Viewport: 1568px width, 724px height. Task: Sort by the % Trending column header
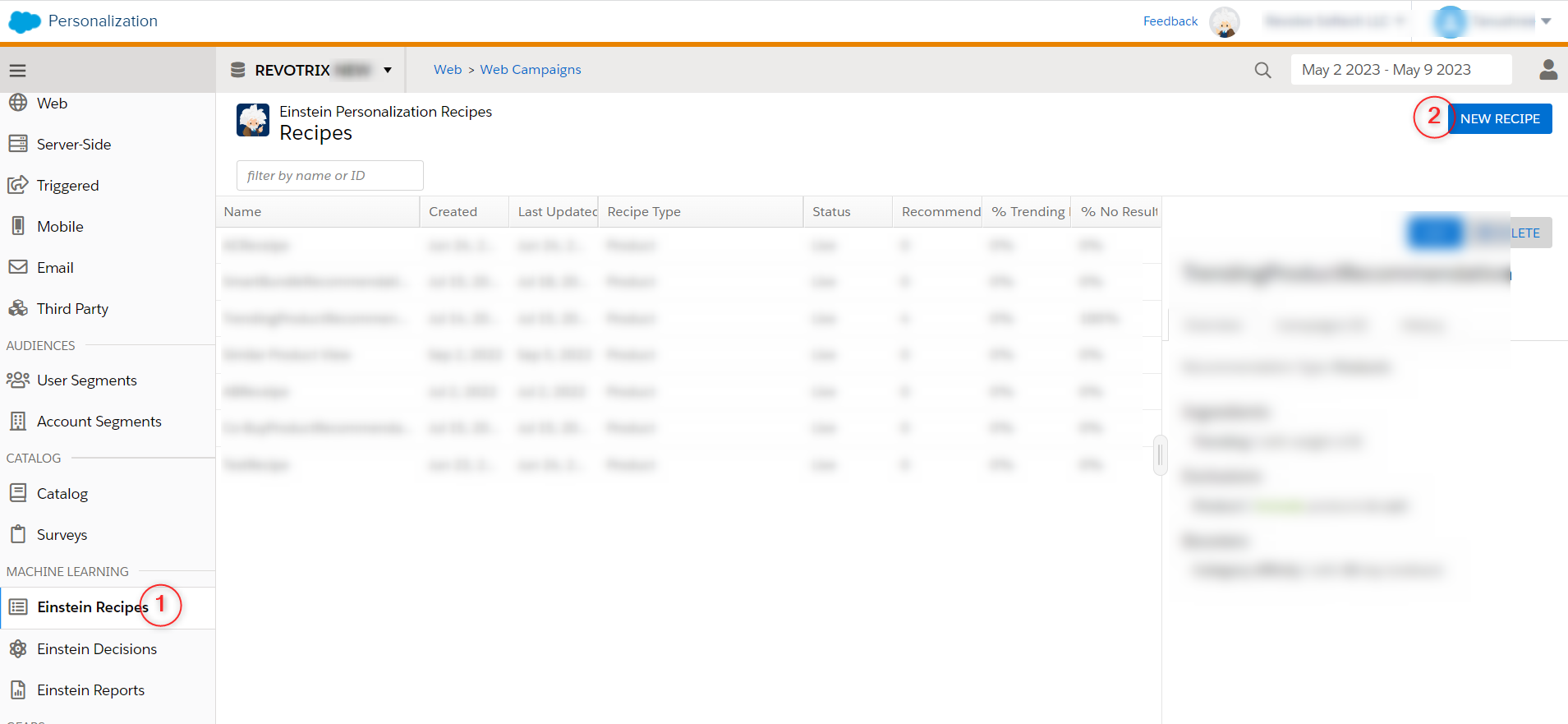(x=1027, y=211)
